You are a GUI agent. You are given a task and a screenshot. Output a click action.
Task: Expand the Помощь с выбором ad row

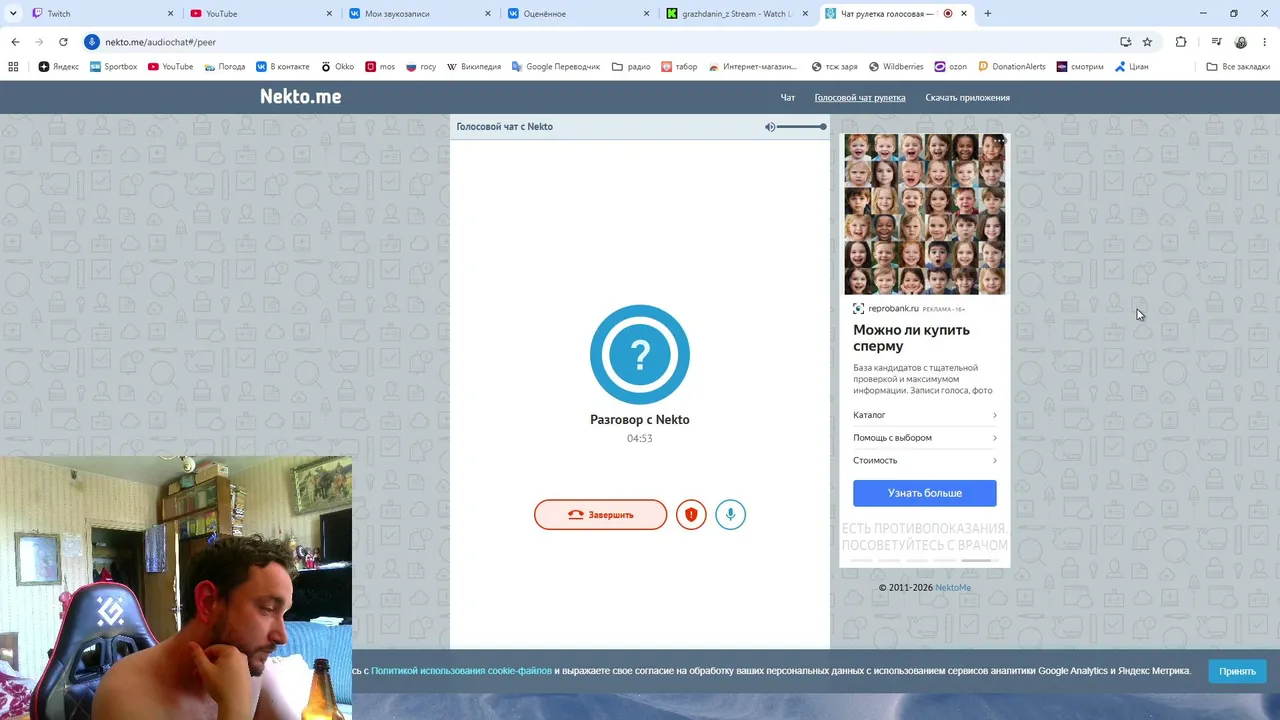tap(925, 438)
